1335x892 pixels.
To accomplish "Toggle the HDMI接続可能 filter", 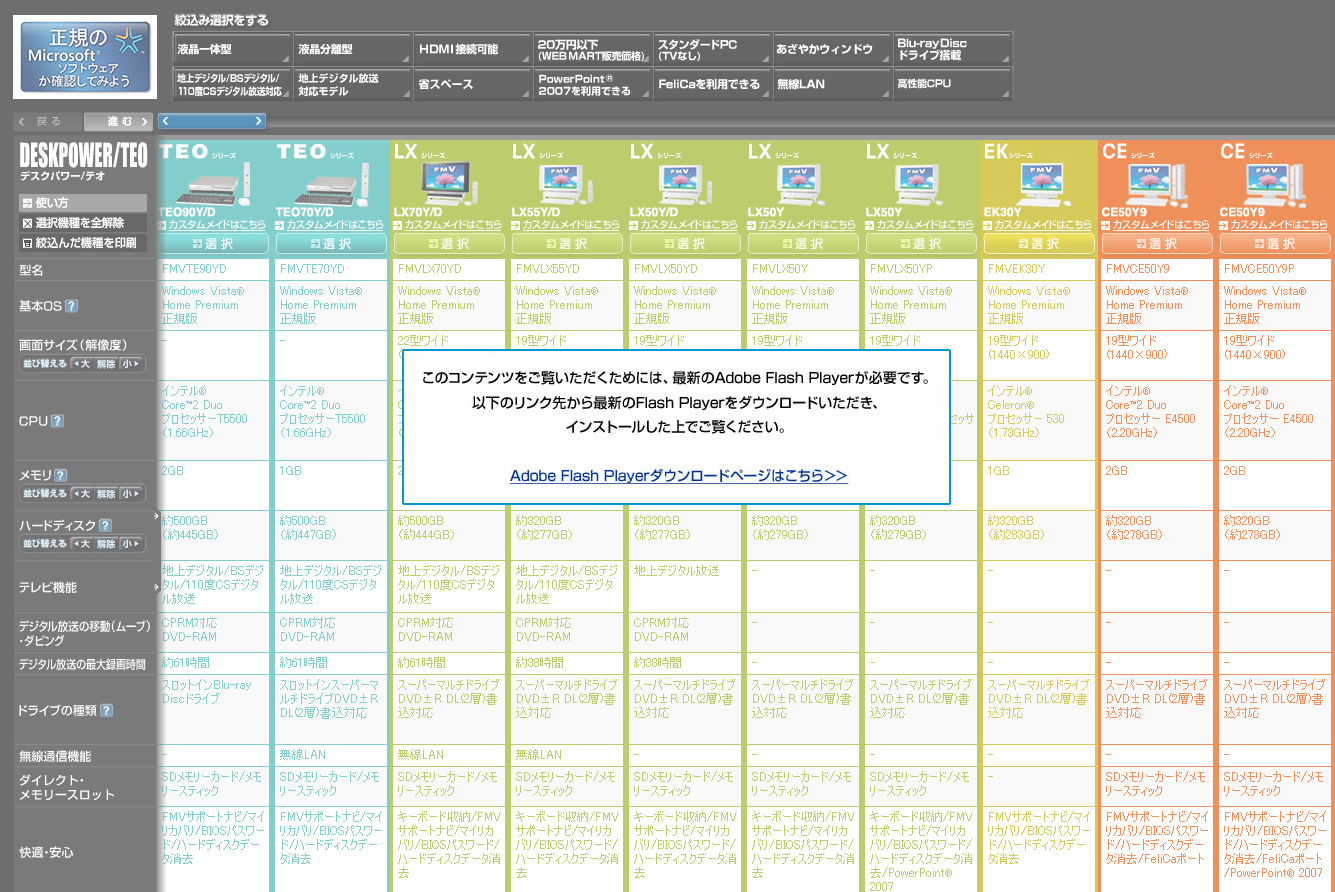I will click(x=471, y=49).
